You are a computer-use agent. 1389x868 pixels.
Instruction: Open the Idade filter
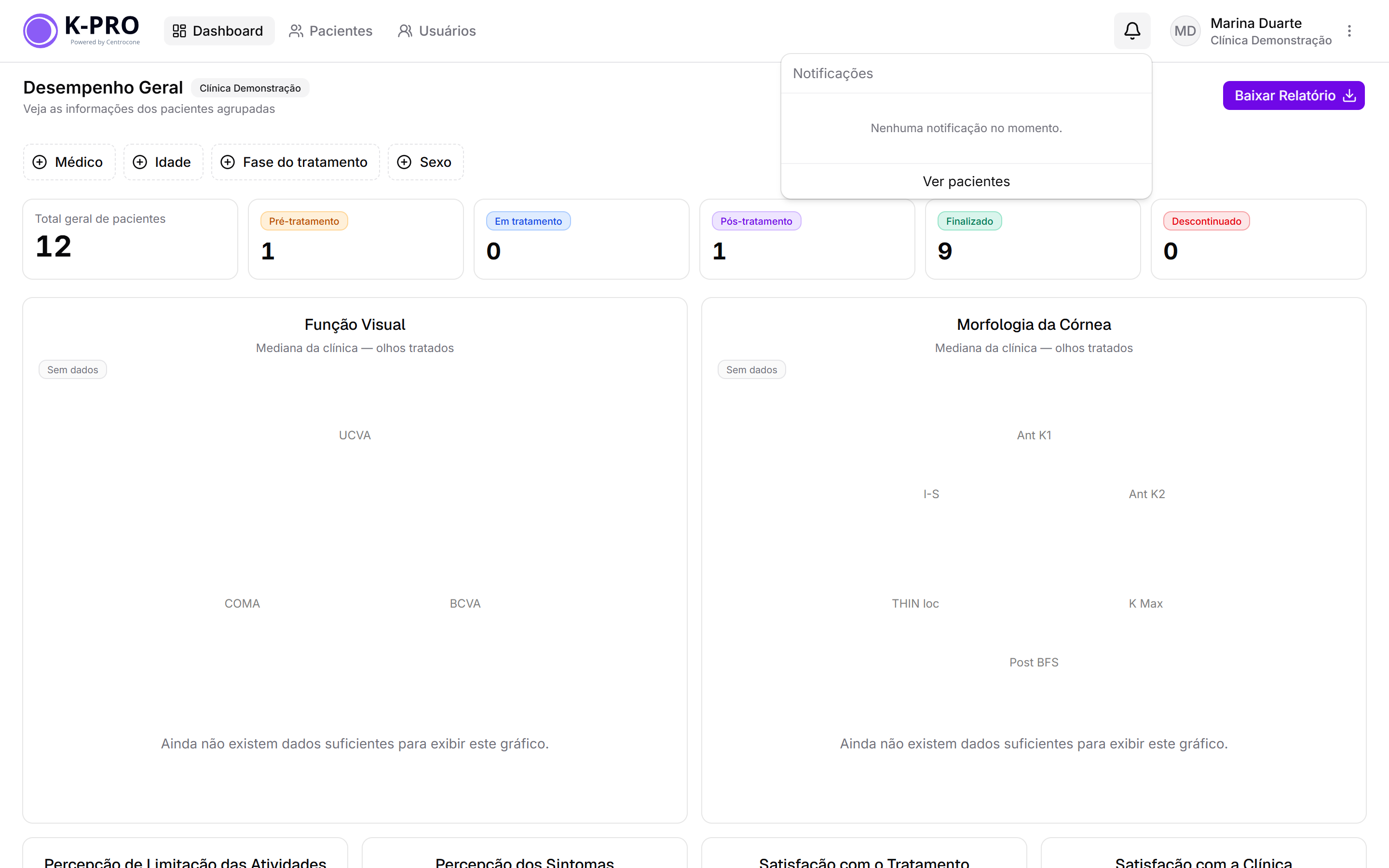(163, 162)
